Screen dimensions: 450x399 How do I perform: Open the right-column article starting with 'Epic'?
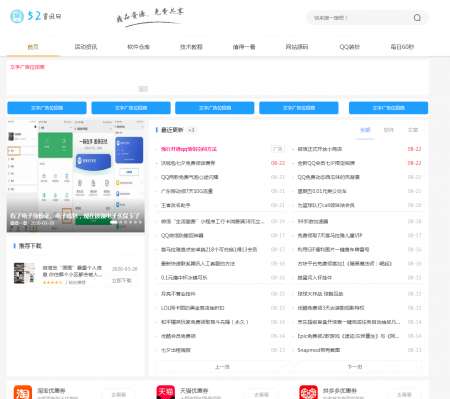(x=348, y=336)
